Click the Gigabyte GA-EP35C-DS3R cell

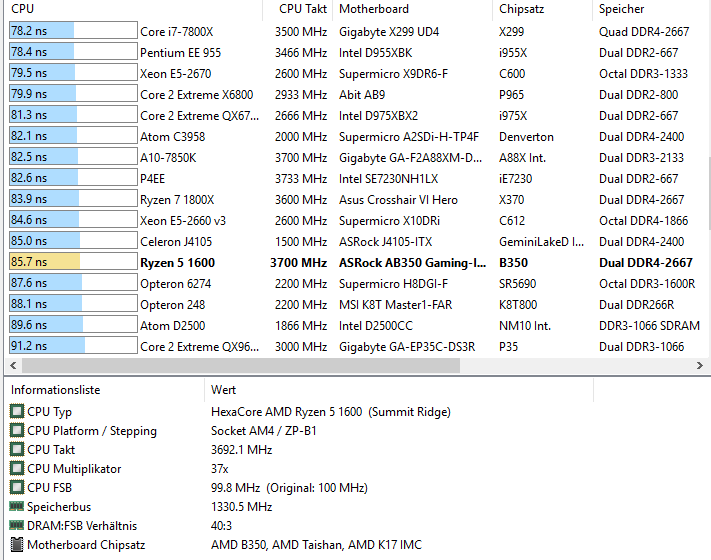click(407, 347)
